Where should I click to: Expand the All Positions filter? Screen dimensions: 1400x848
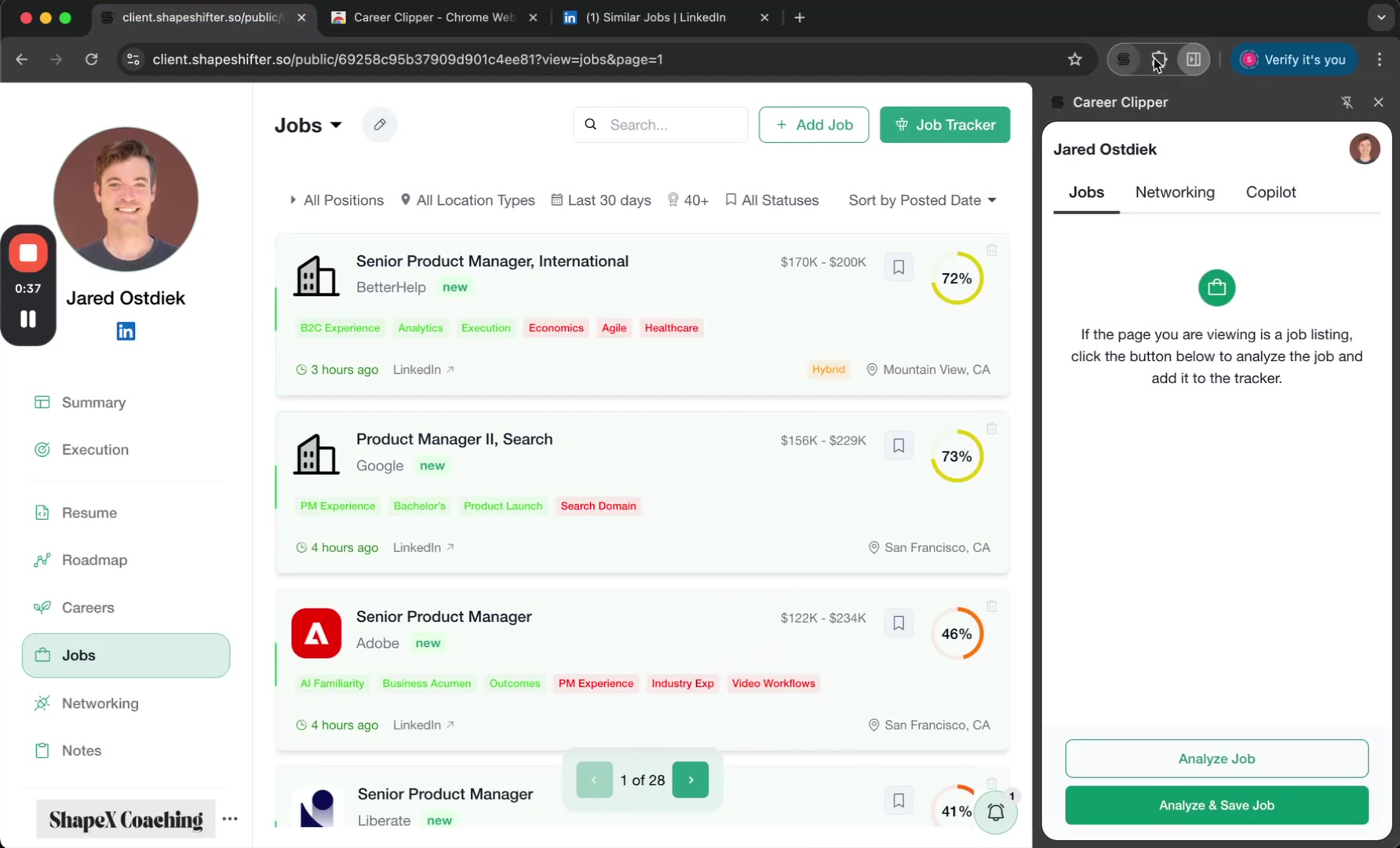[337, 200]
